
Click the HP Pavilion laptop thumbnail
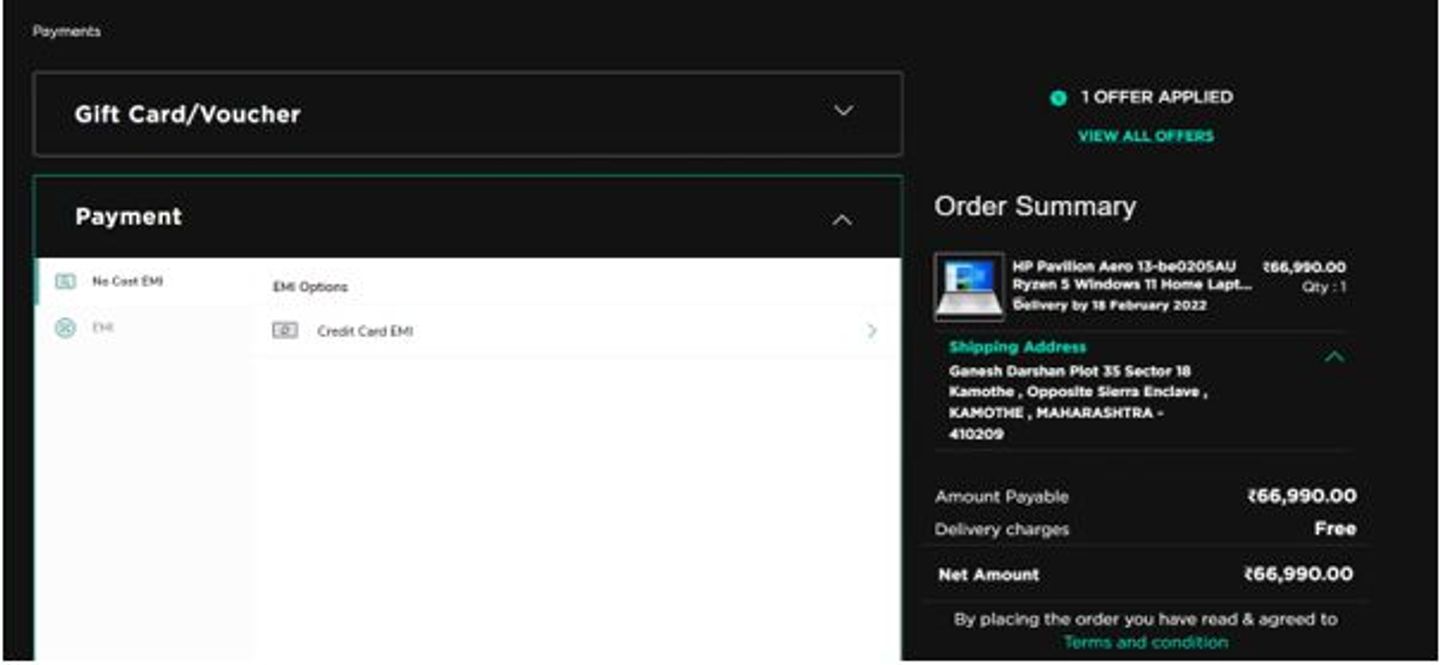pyautogui.click(x=969, y=286)
